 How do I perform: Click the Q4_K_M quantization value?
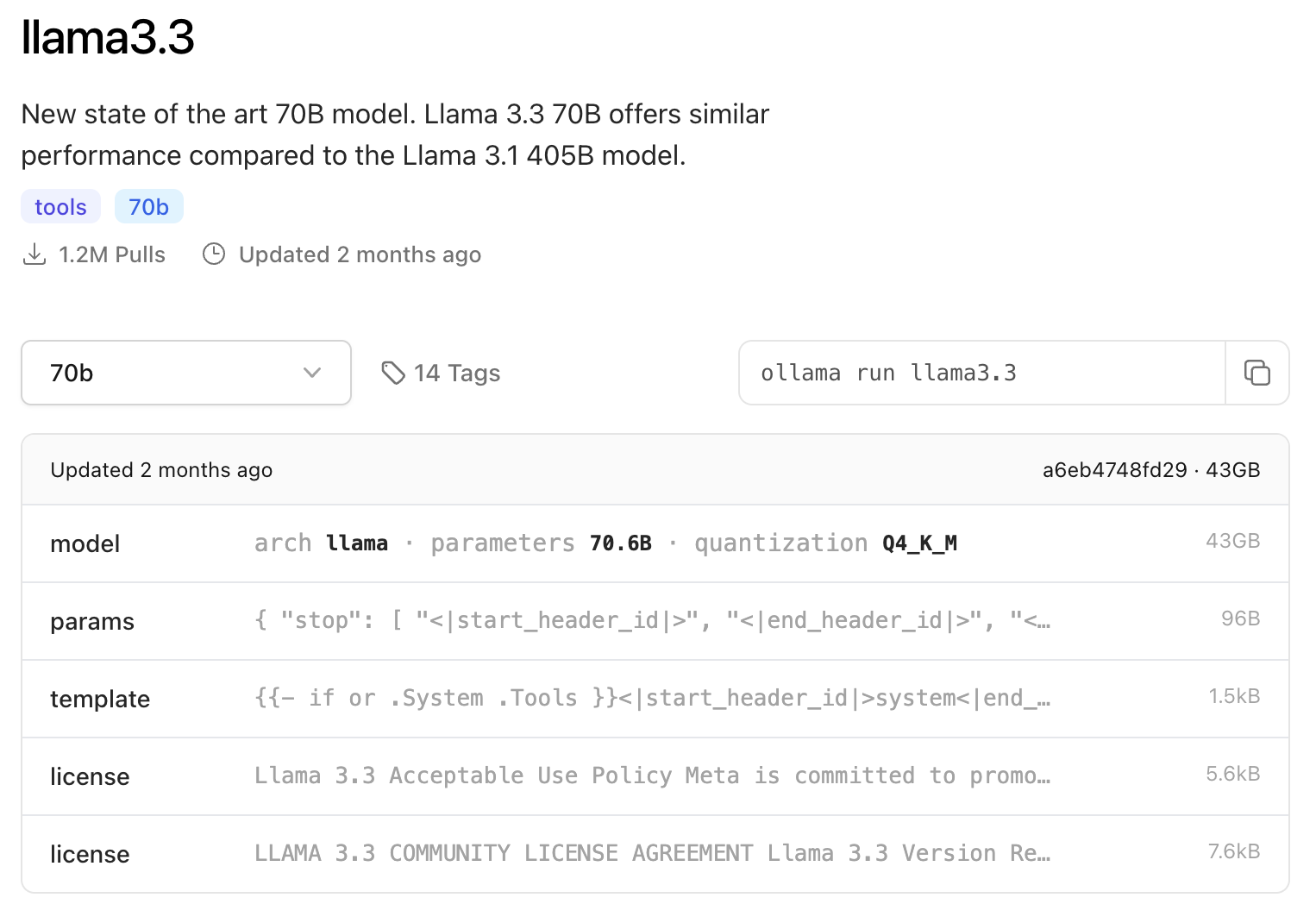[x=919, y=543]
